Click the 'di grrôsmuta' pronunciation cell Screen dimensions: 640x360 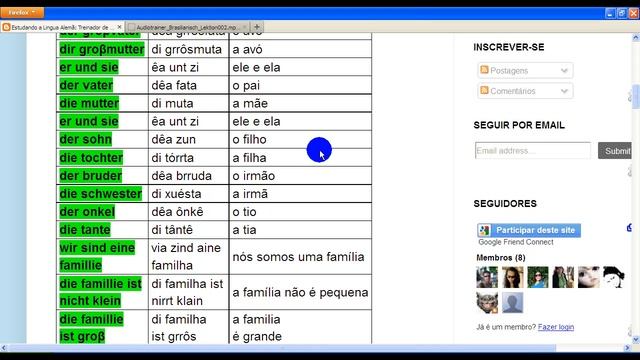(x=189, y=49)
